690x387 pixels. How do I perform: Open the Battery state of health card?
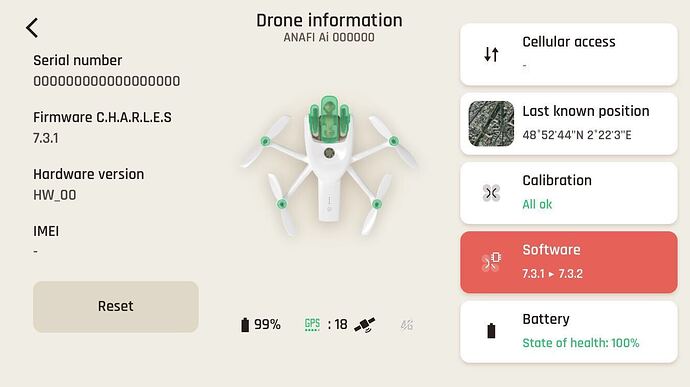click(x=569, y=332)
